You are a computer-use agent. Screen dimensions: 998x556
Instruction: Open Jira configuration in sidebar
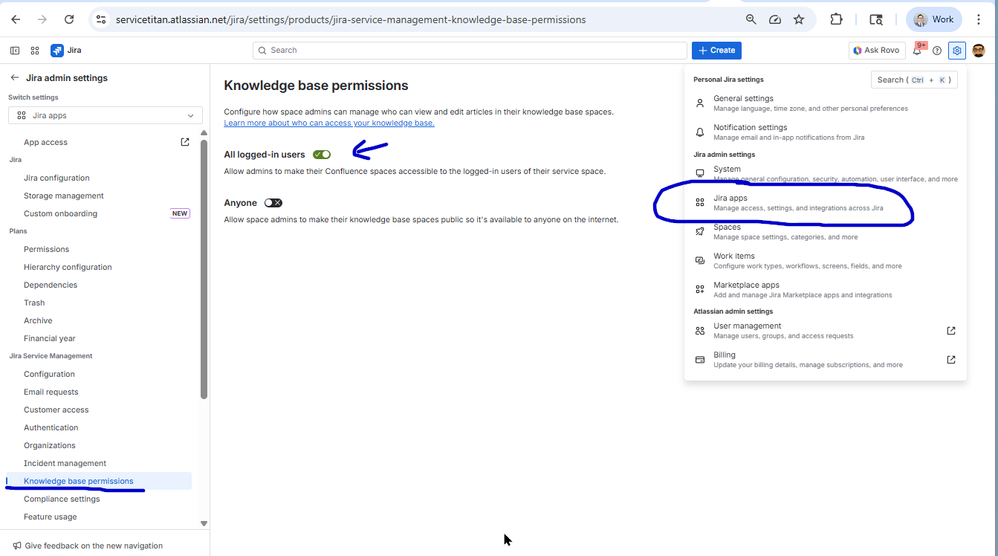tap(57, 177)
